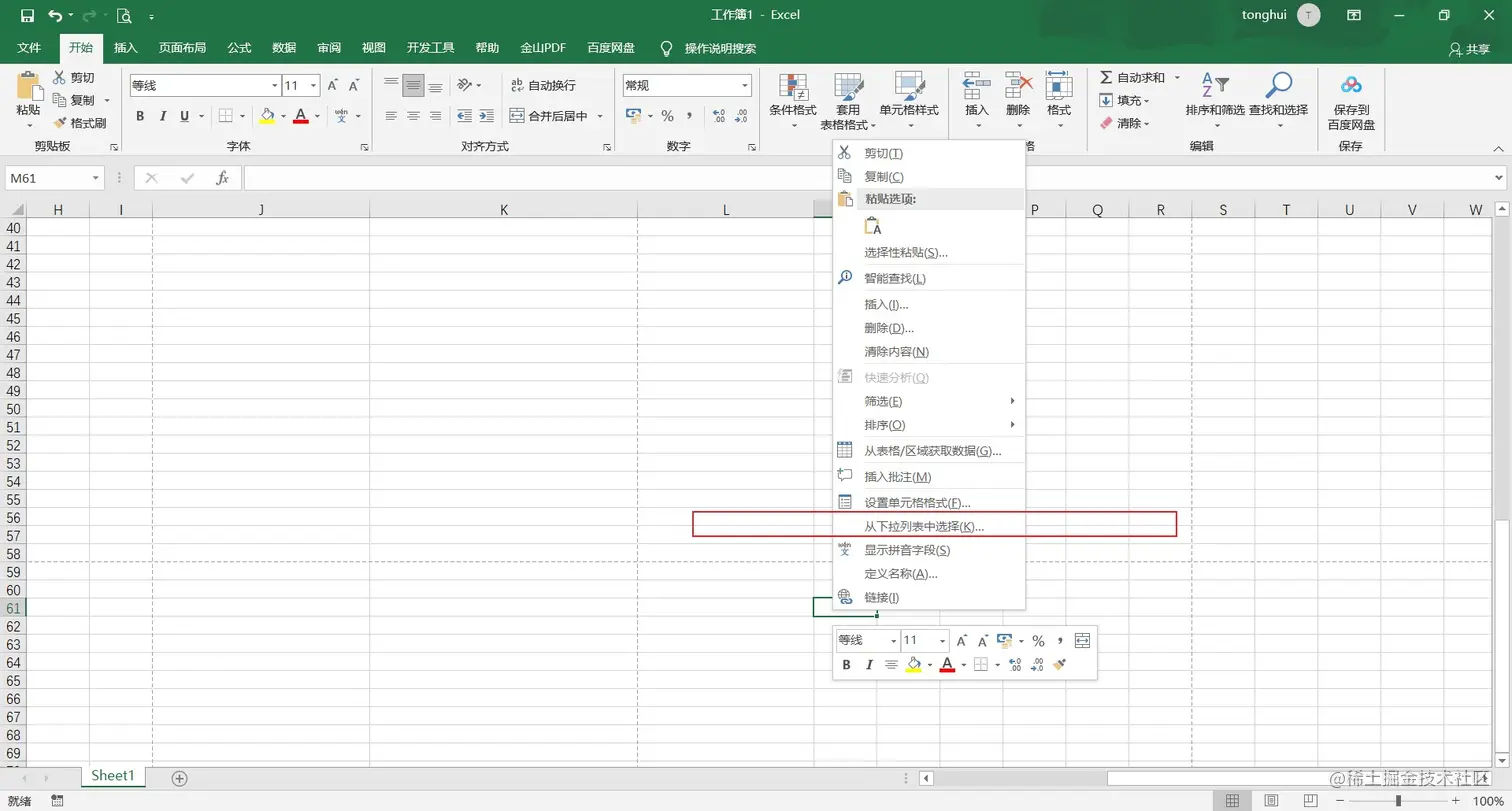Switch to the 数据 ribbon tab
Image resolution: width=1512 pixels, height=811 pixels.
point(284,48)
